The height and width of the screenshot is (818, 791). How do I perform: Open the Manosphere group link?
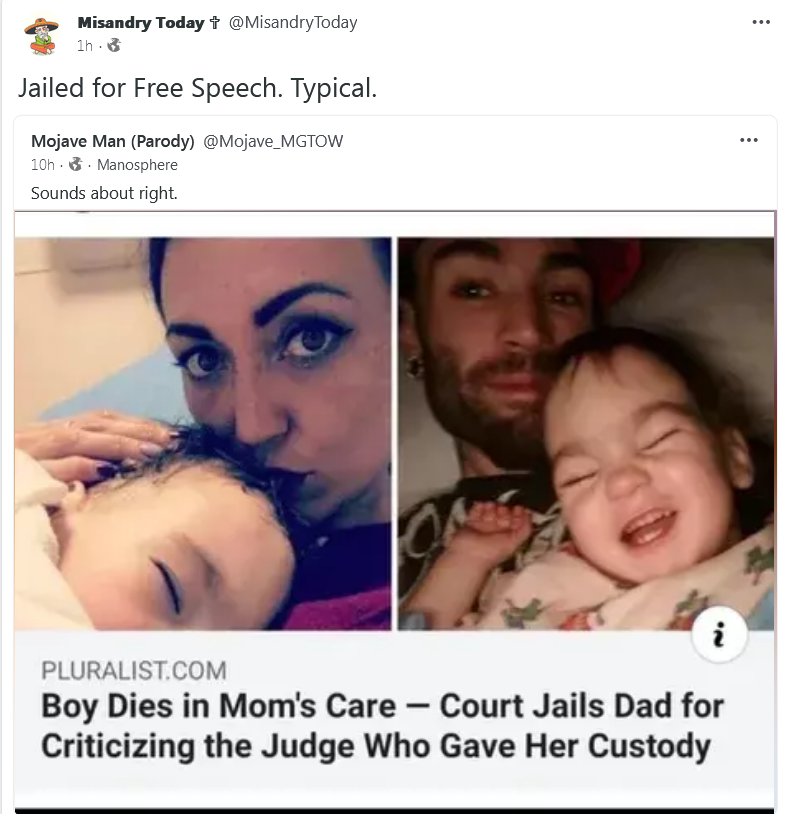(x=137, y=165)
